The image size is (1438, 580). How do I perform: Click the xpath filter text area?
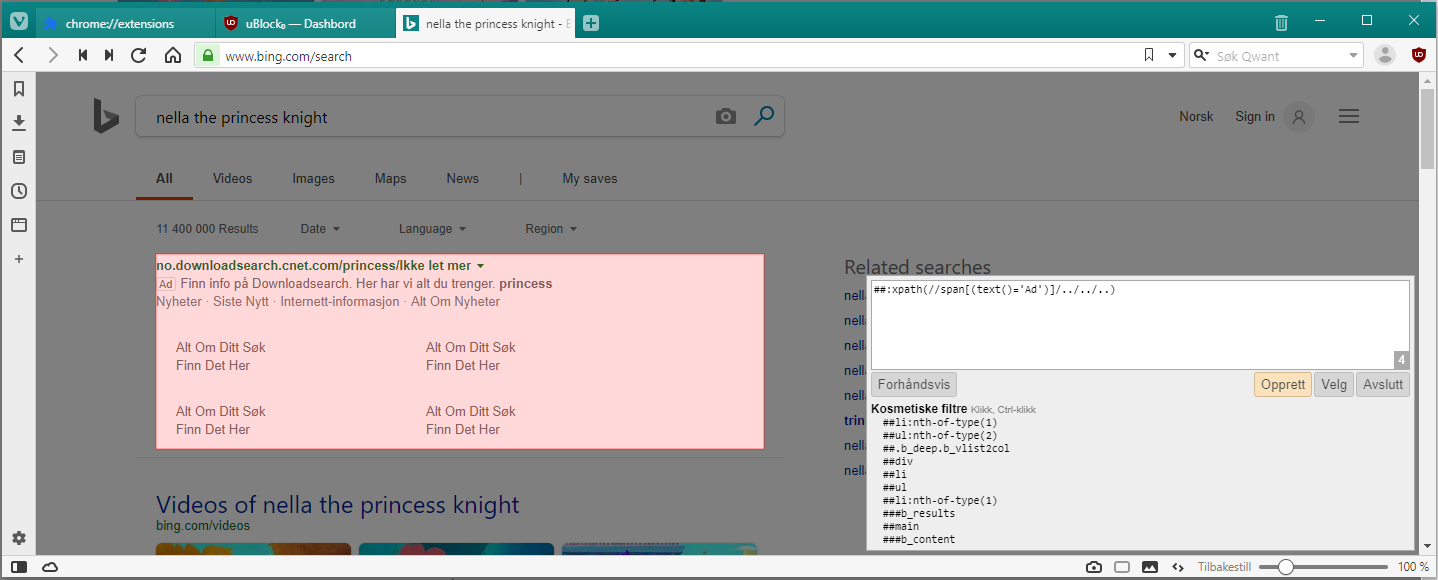(1140, 325)
